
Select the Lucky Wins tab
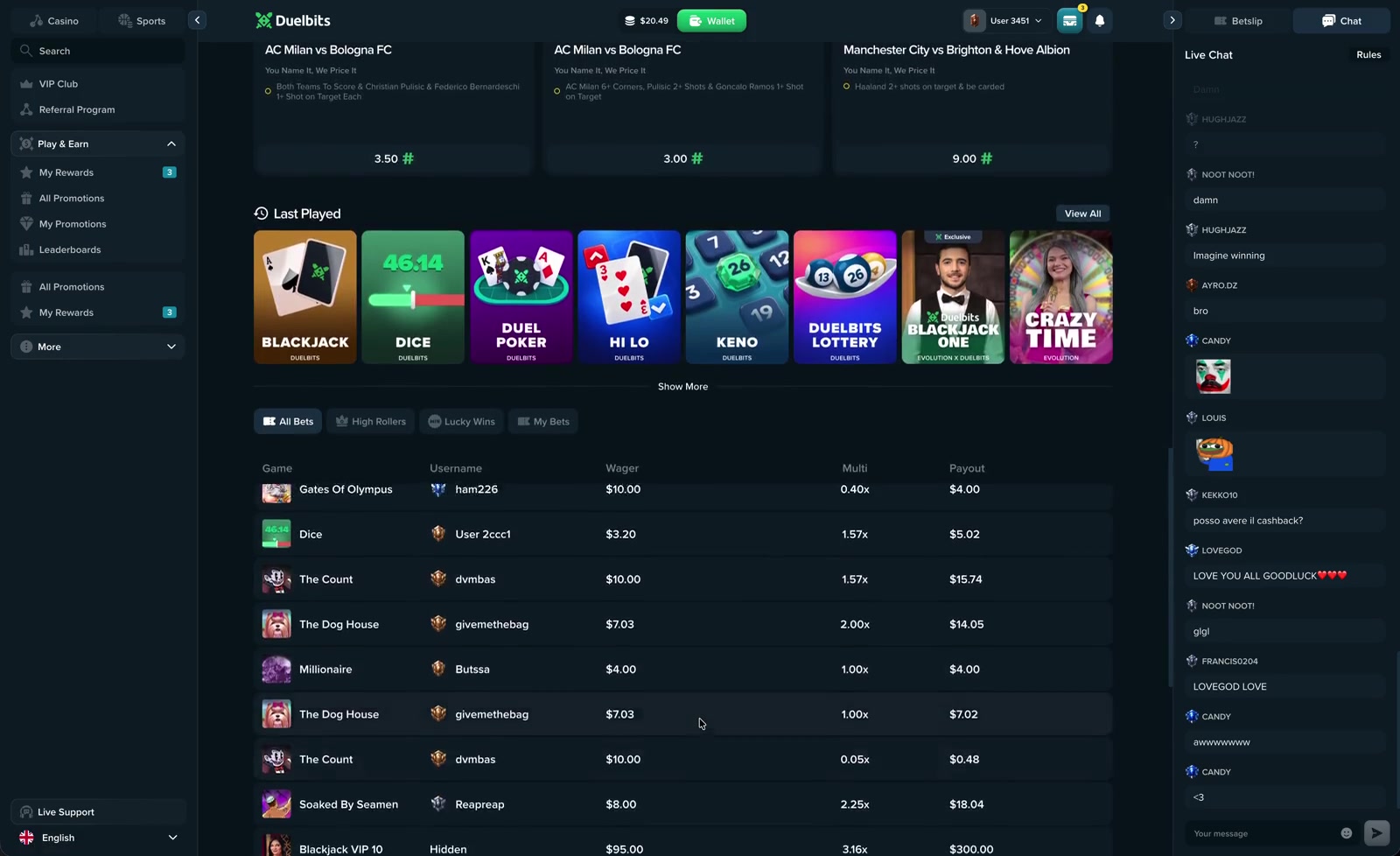(x=461, y=421)
